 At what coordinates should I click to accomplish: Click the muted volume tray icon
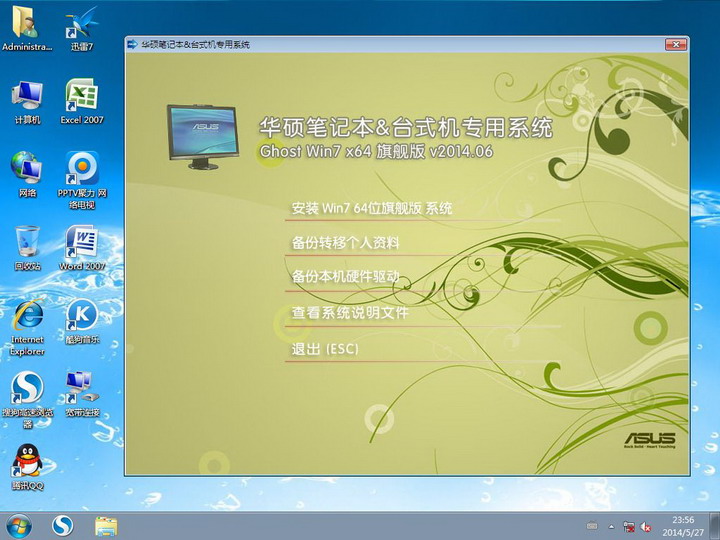coord(646,526)
